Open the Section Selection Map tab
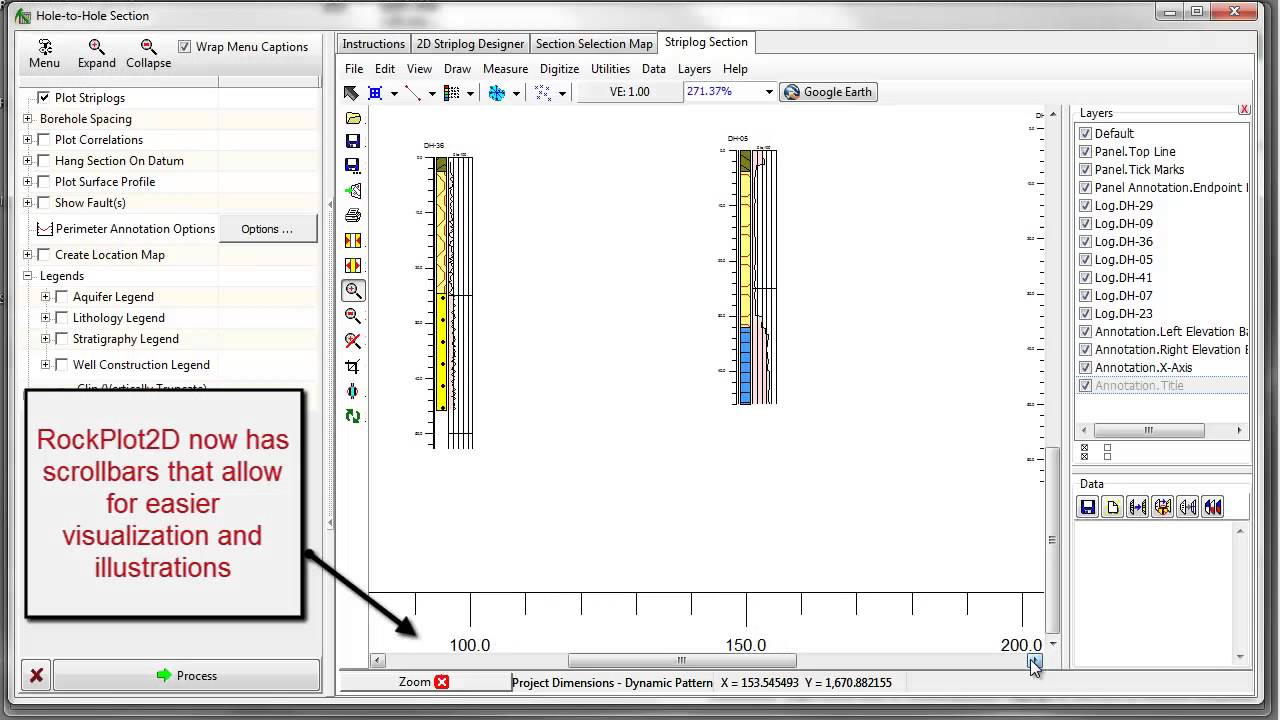This screenshot has width=1280, height=720. [x=594, y=44]
